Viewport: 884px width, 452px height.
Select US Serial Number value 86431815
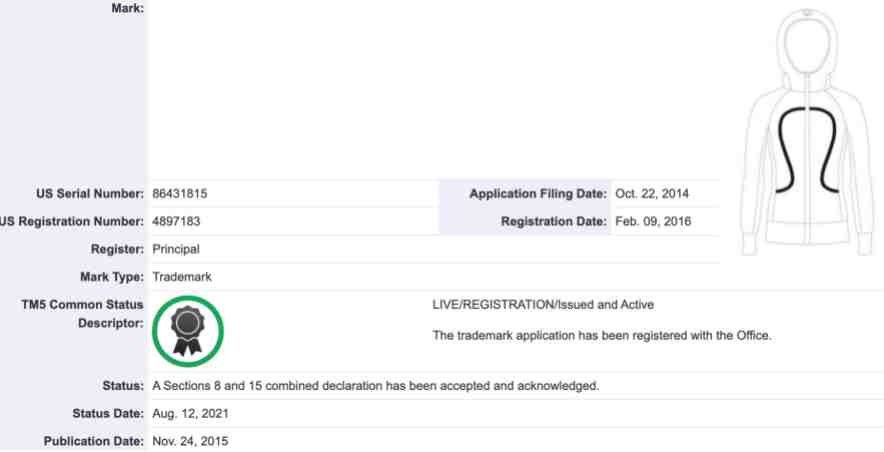tap(180, 194)
